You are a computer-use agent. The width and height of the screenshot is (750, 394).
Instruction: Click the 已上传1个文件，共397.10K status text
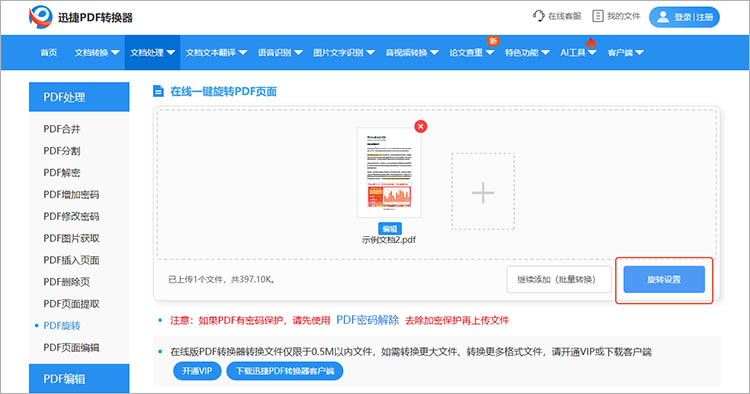221,279
